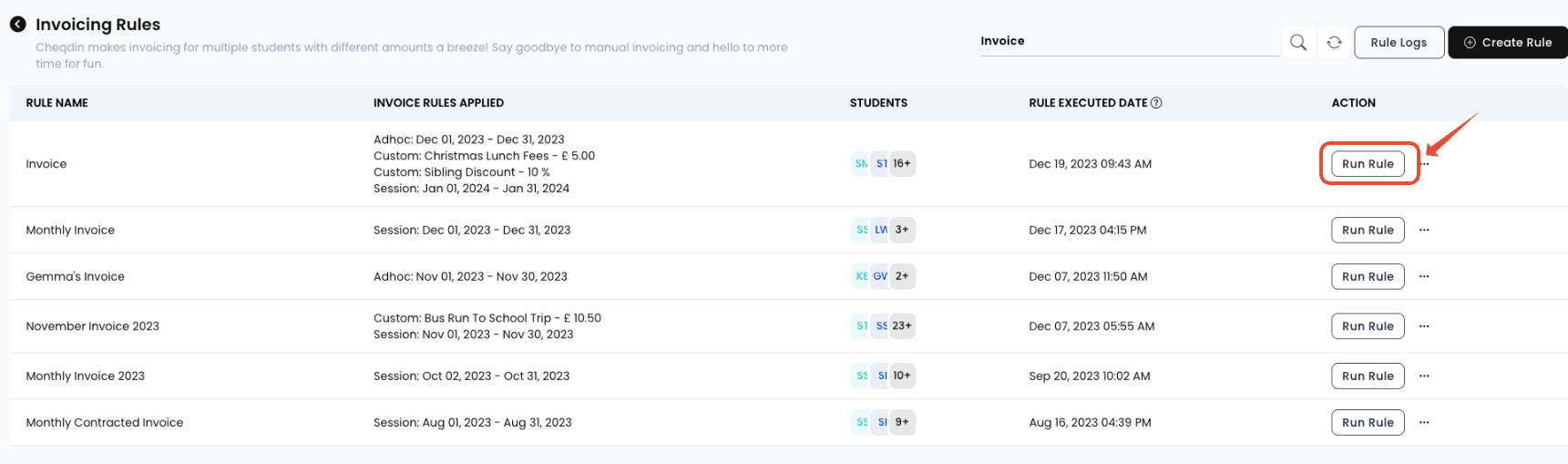Click executed date Dec 19, 2023 09:43 AM
Viewport: 1568px width, 464px height.
pyautogui.click(x=1090, y=164)
